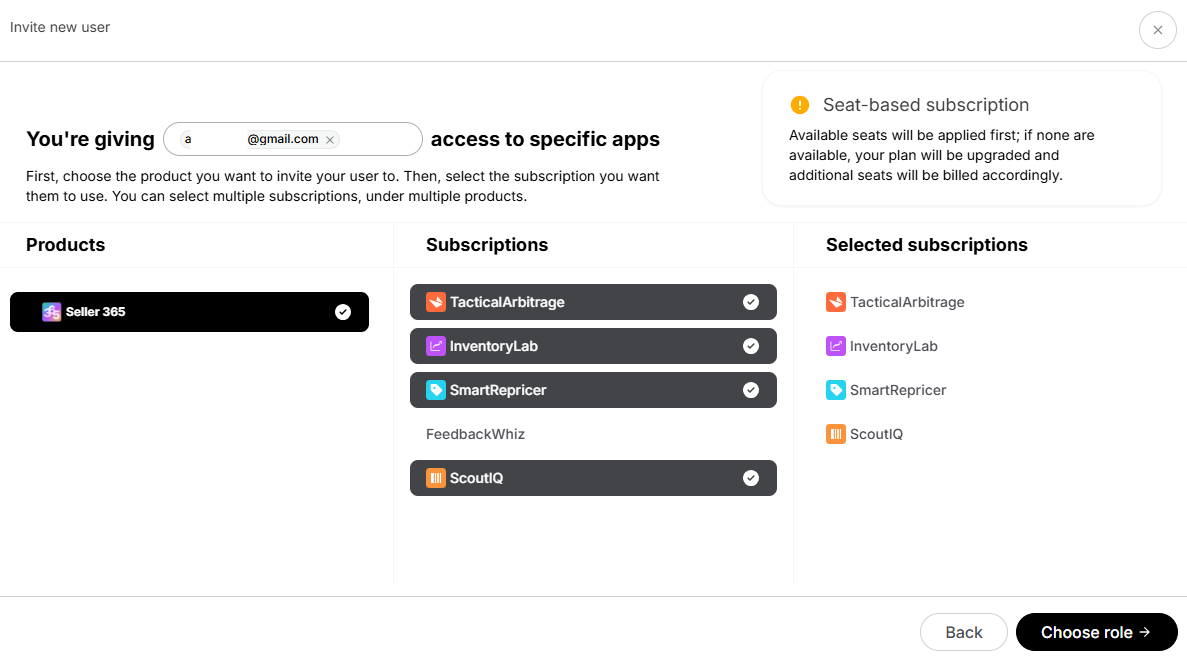Click SmartRepricer in Selected subscriptions
This screenshot has height=656, width=1187.
click(x=897, y=390)
